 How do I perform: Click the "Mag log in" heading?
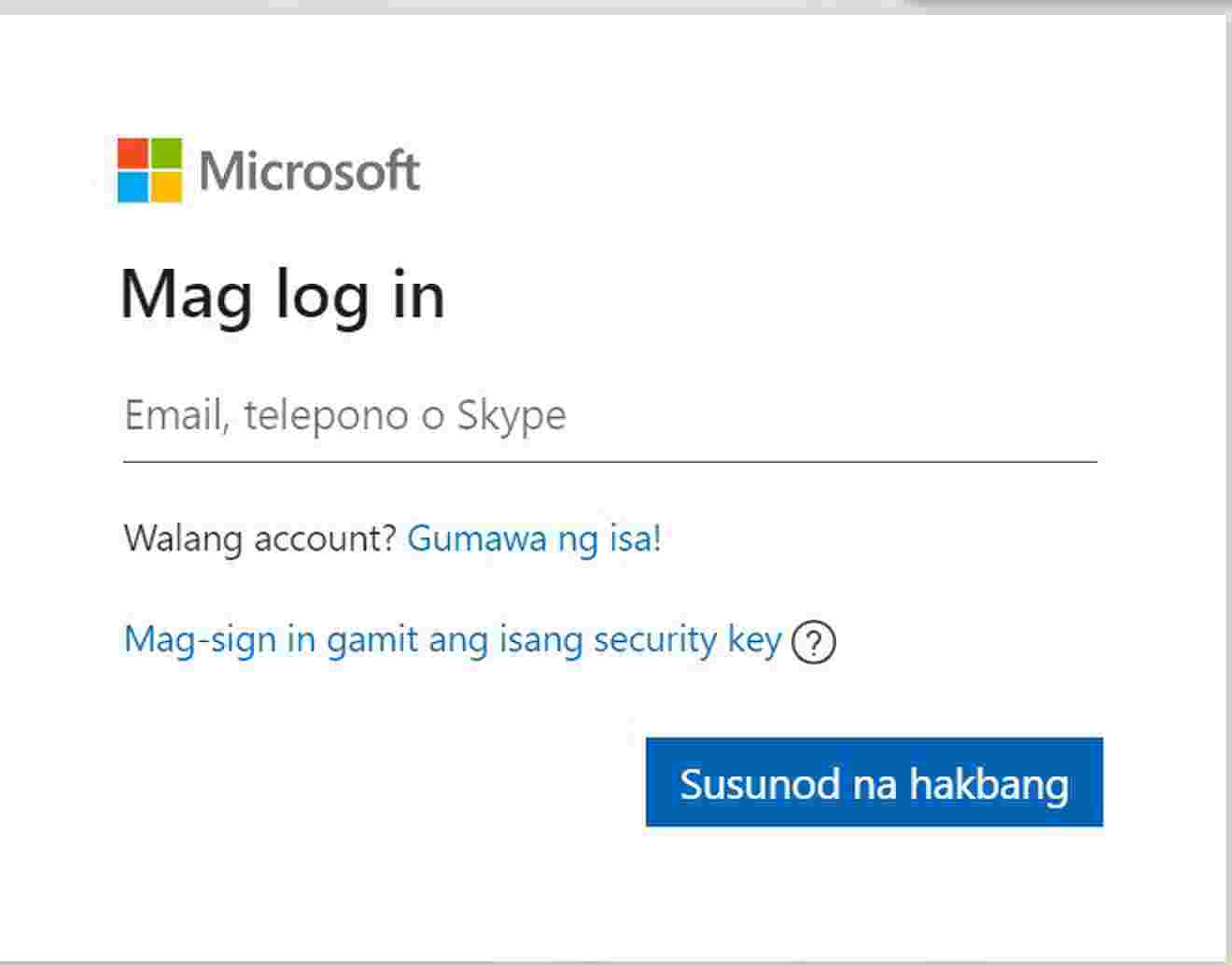pos(282,295)
